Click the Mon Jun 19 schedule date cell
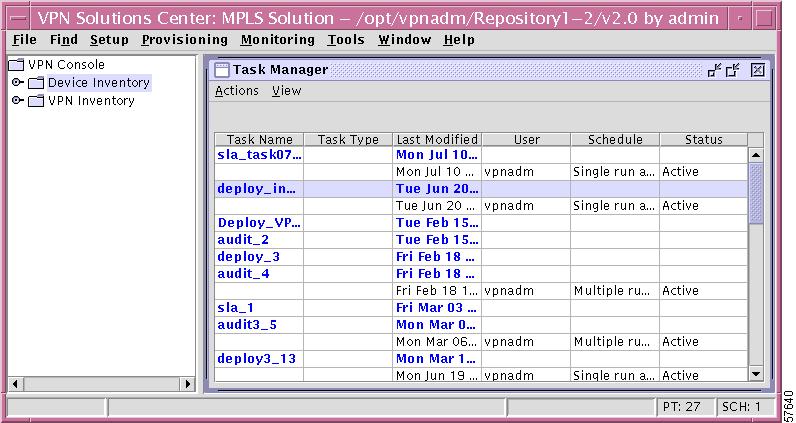The width and height of the screenshot is (796, 423). [x=437, y=375]
